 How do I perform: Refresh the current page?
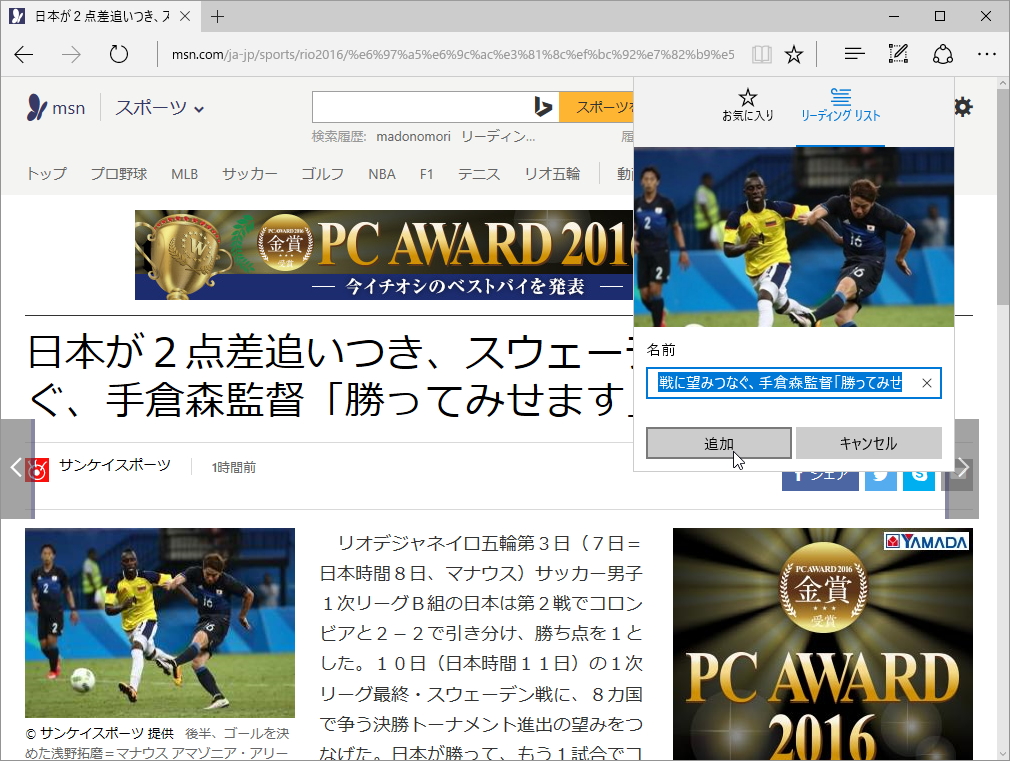click(x=119, y=54)
